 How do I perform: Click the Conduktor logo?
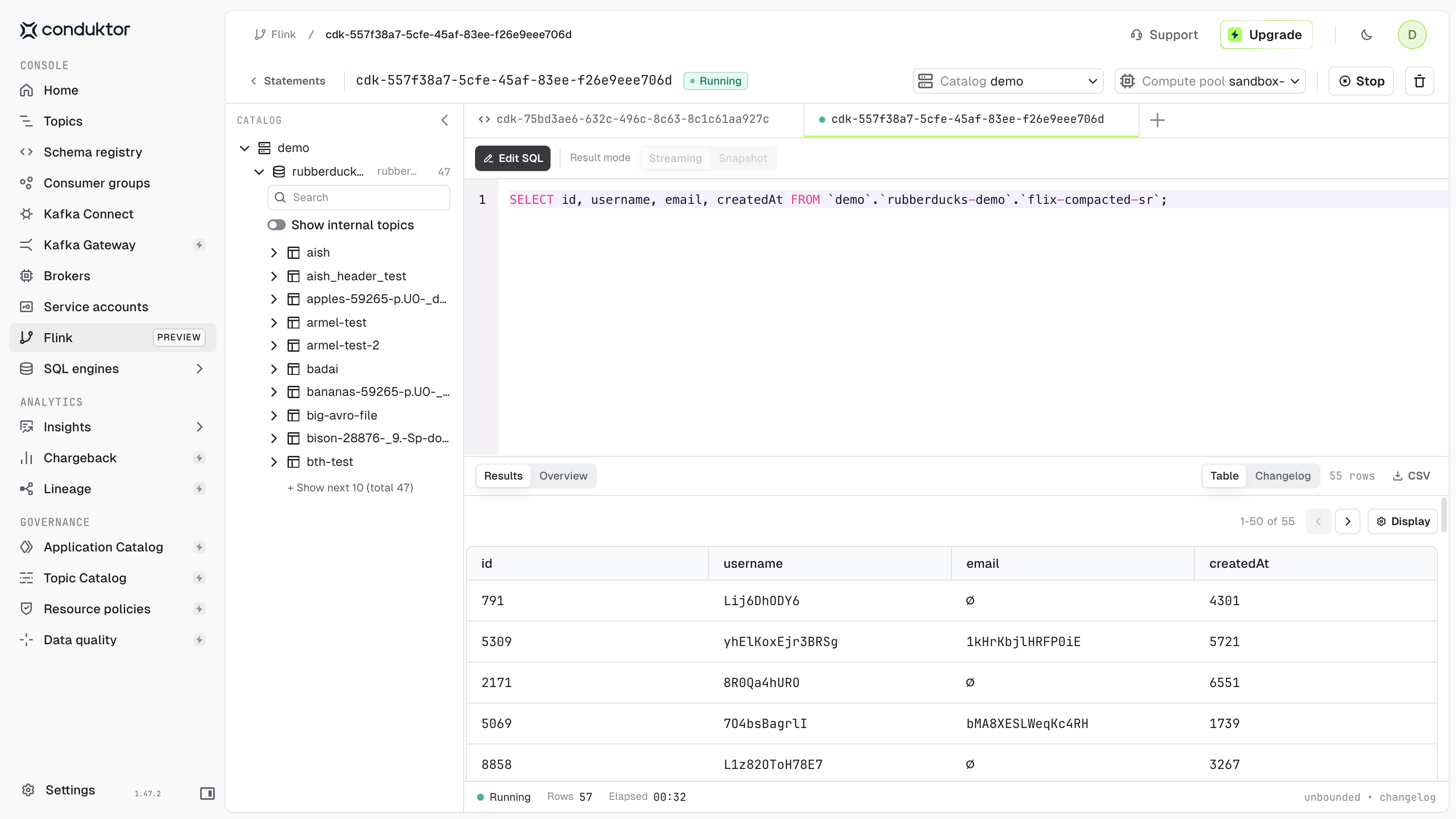point(75,30)
